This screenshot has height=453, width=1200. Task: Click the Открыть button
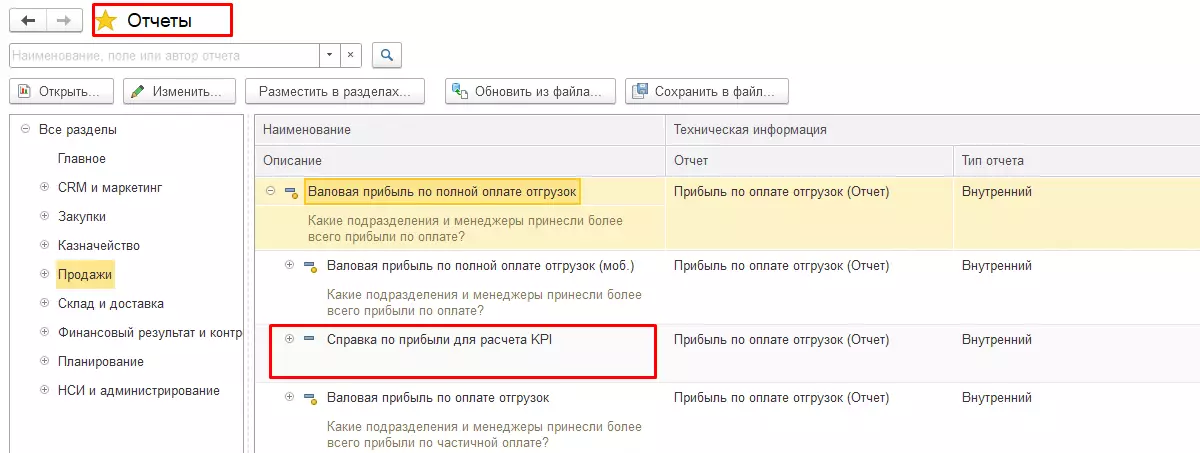point(61,91)
